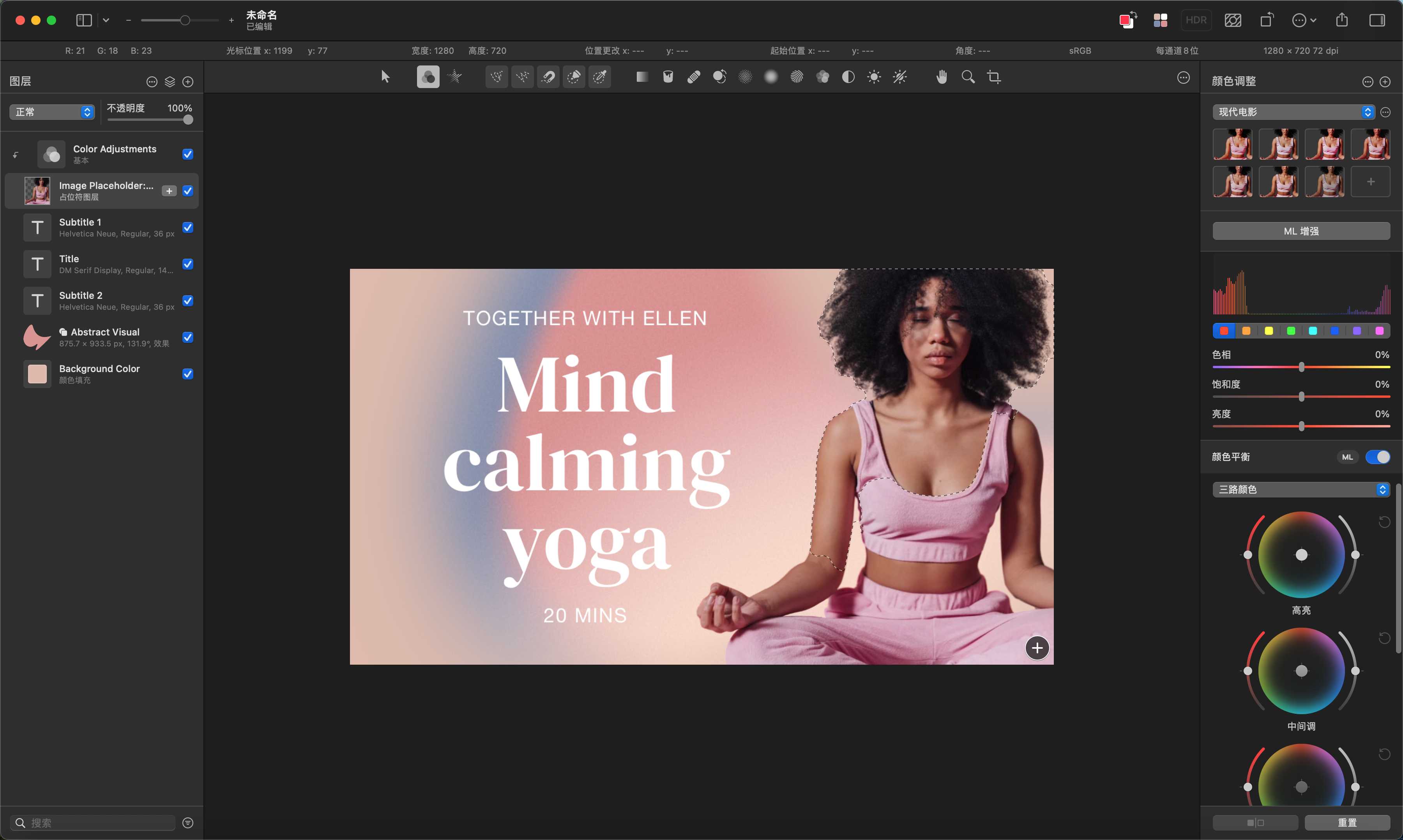Screen dimensions: 1403x840
Task: Click the 色相 hue slider handle
Action: pyautogui.click(x=1301, y=367)
